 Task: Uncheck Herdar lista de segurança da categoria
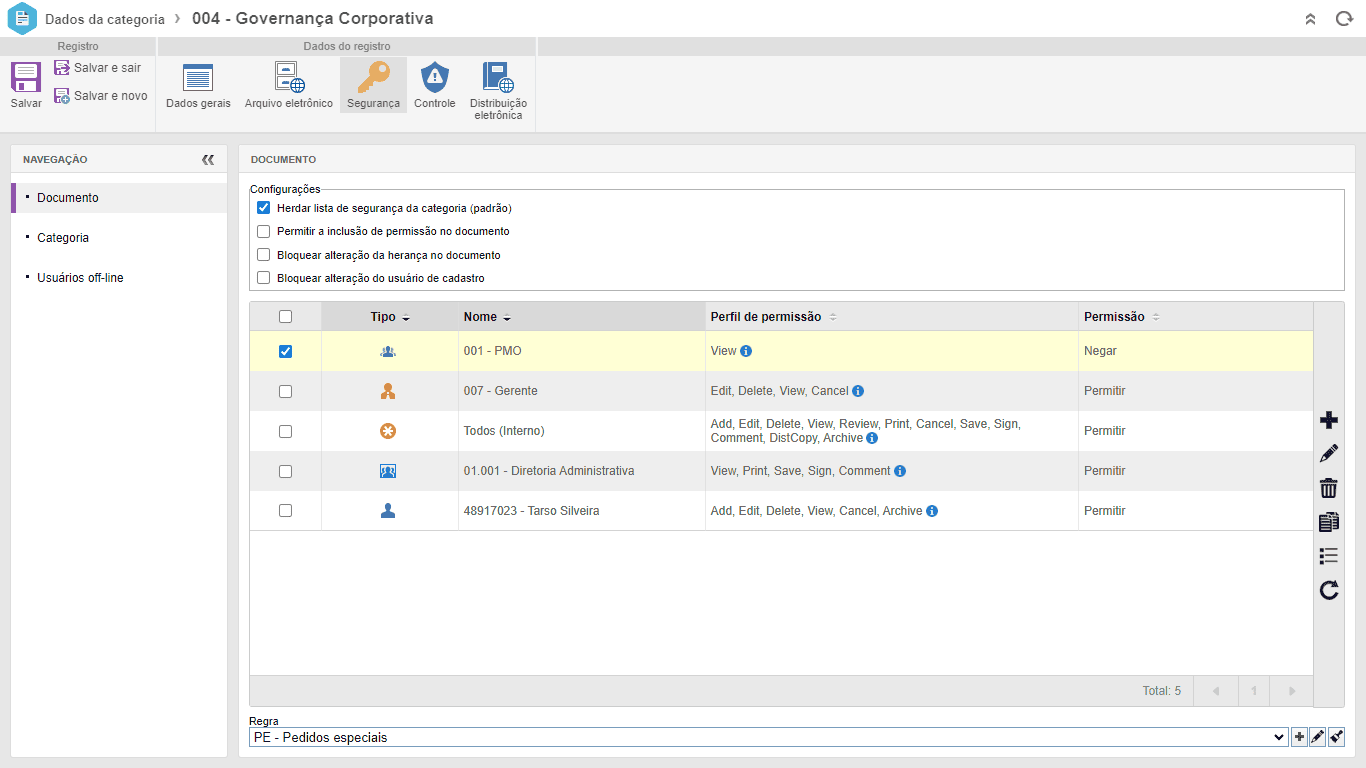(x=264, y=208)
